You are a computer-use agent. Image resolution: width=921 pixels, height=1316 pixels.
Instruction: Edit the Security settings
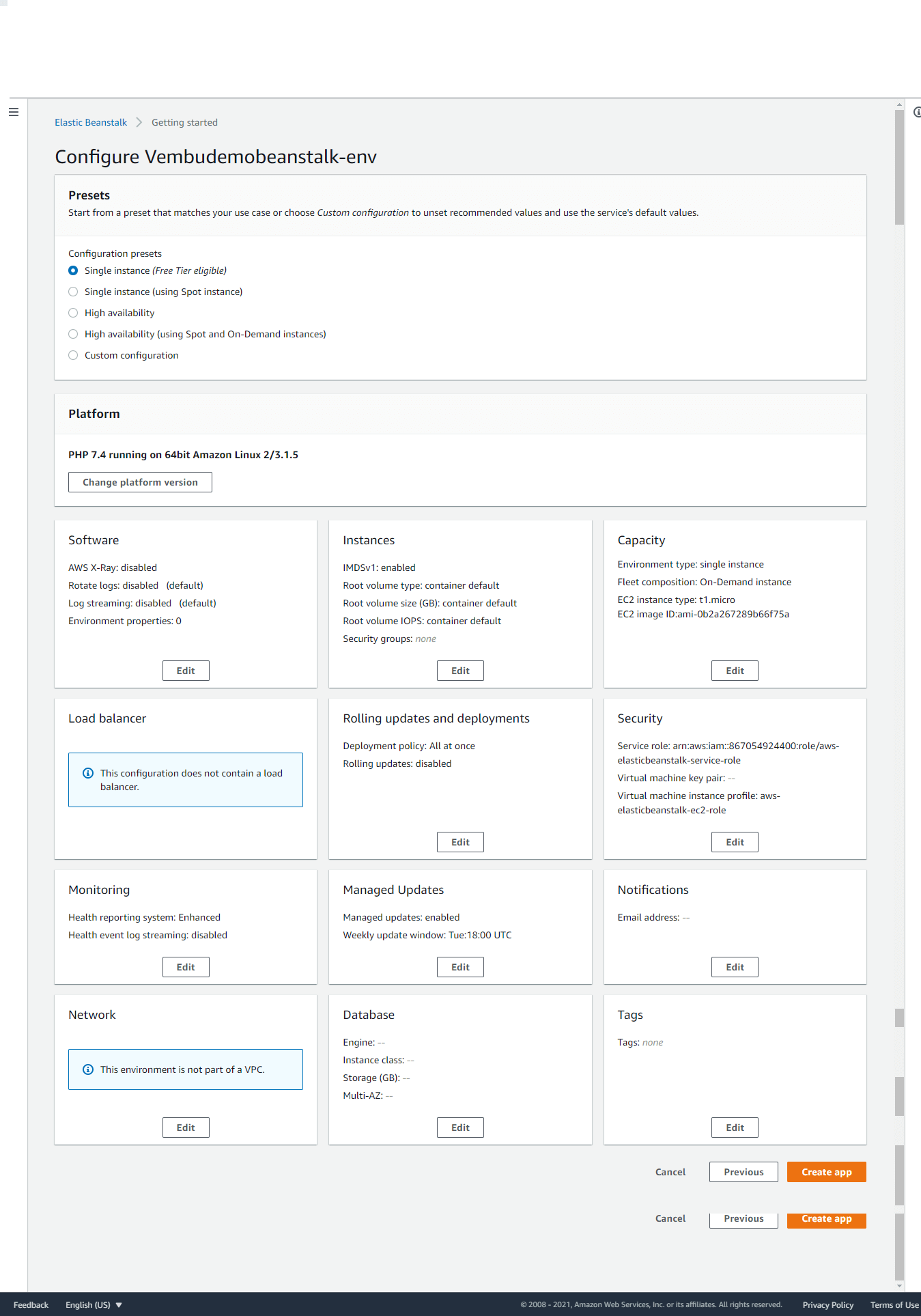pos(735,842)
